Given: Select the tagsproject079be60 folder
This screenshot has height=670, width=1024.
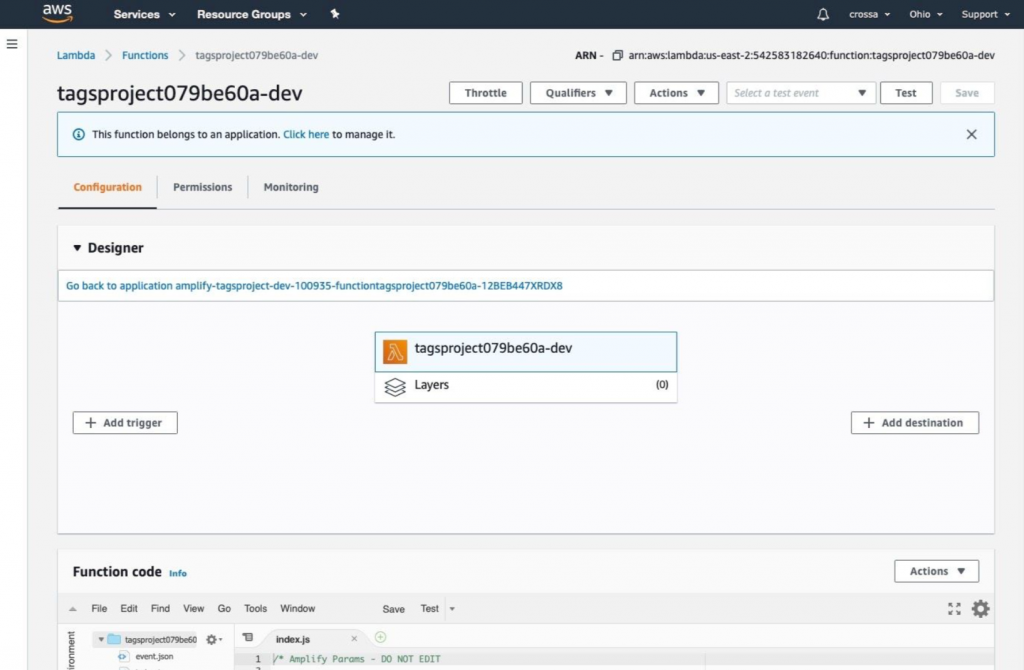Looking at the screenshot, I should tap(153, 640).
